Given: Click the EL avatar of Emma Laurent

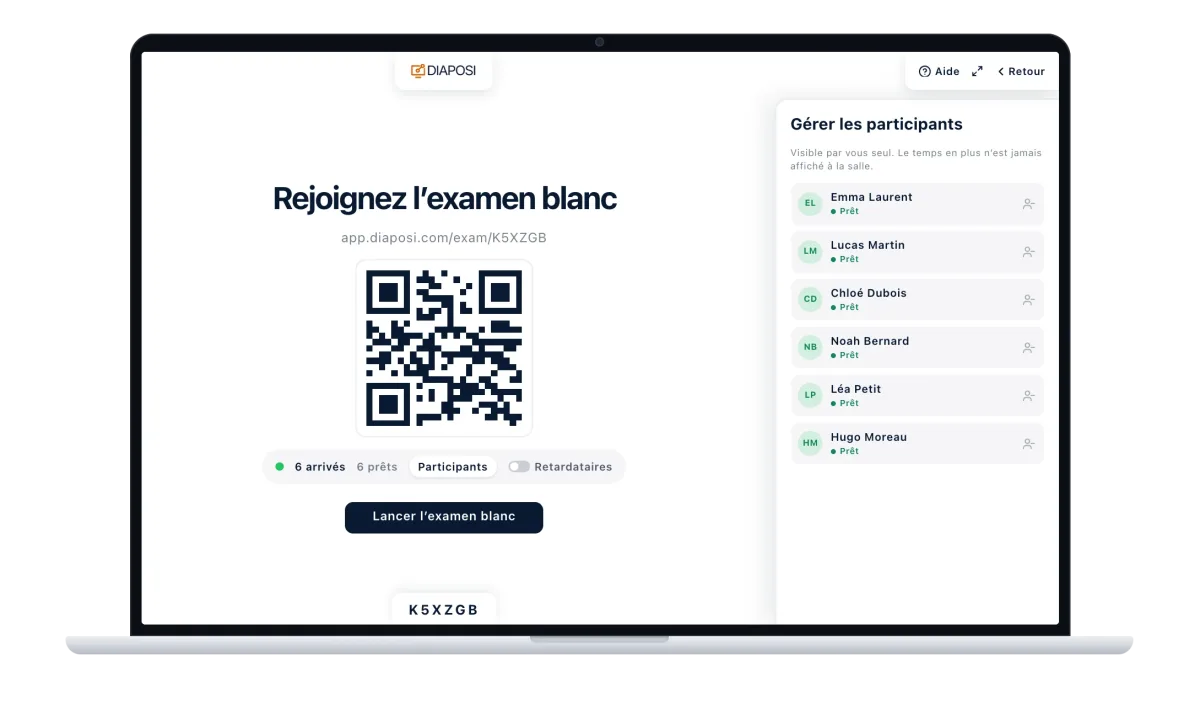Looking at the screenshot, I should pyautogui.click(x=810, y=203).
